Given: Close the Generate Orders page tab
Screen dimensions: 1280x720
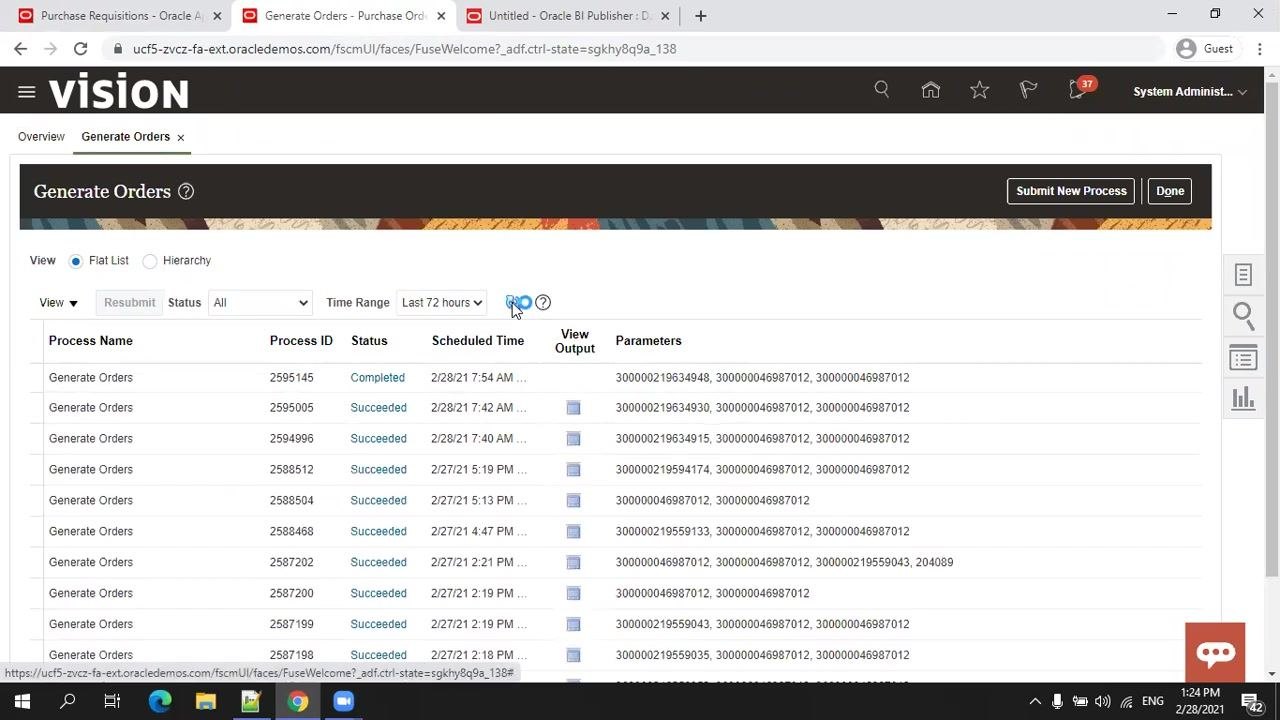Looking at the screenshot, I should coord(181,138).
